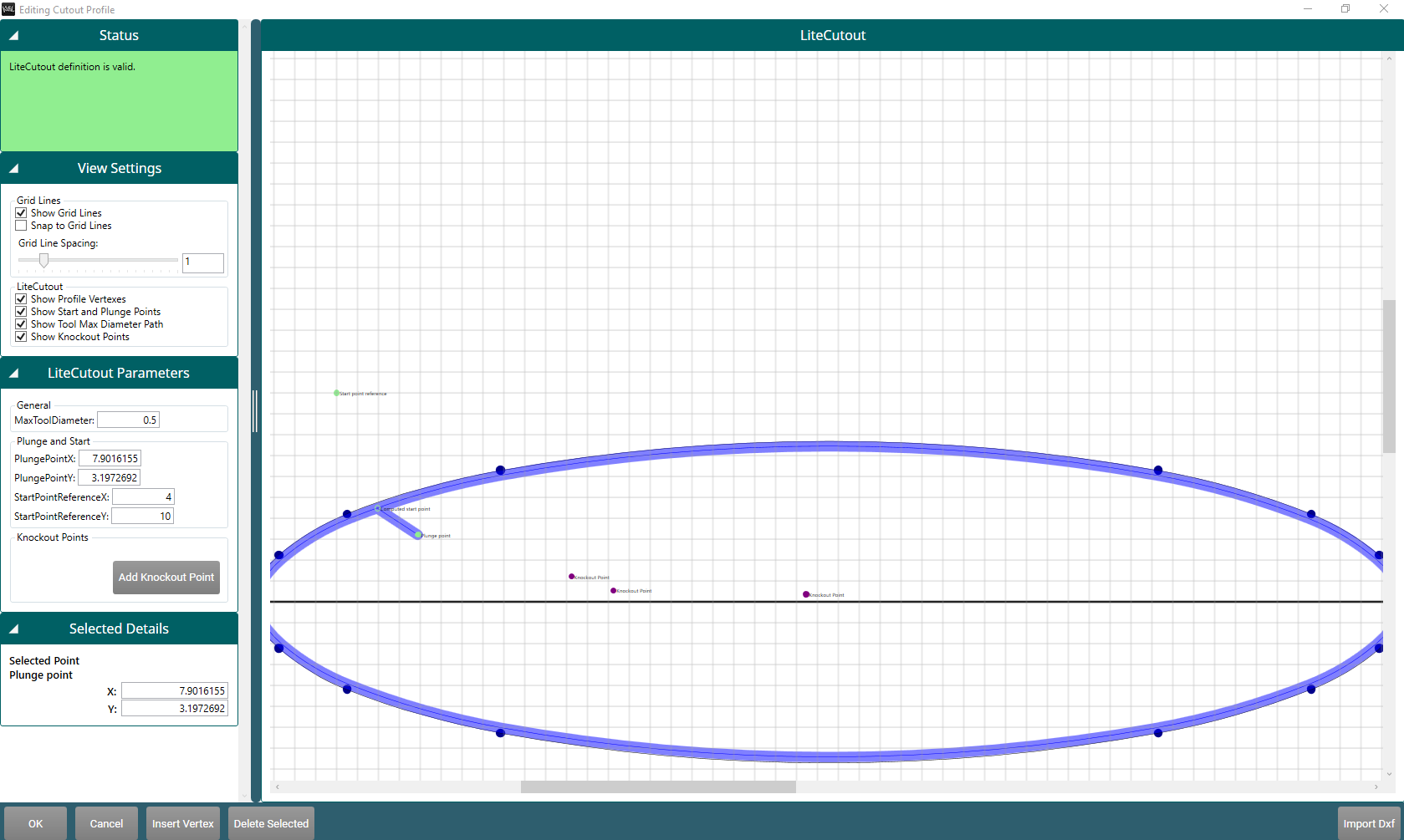1404x840 pixels.
Task: Click the MaxToolDiameter input field
Action: click(x=128, y=420)
